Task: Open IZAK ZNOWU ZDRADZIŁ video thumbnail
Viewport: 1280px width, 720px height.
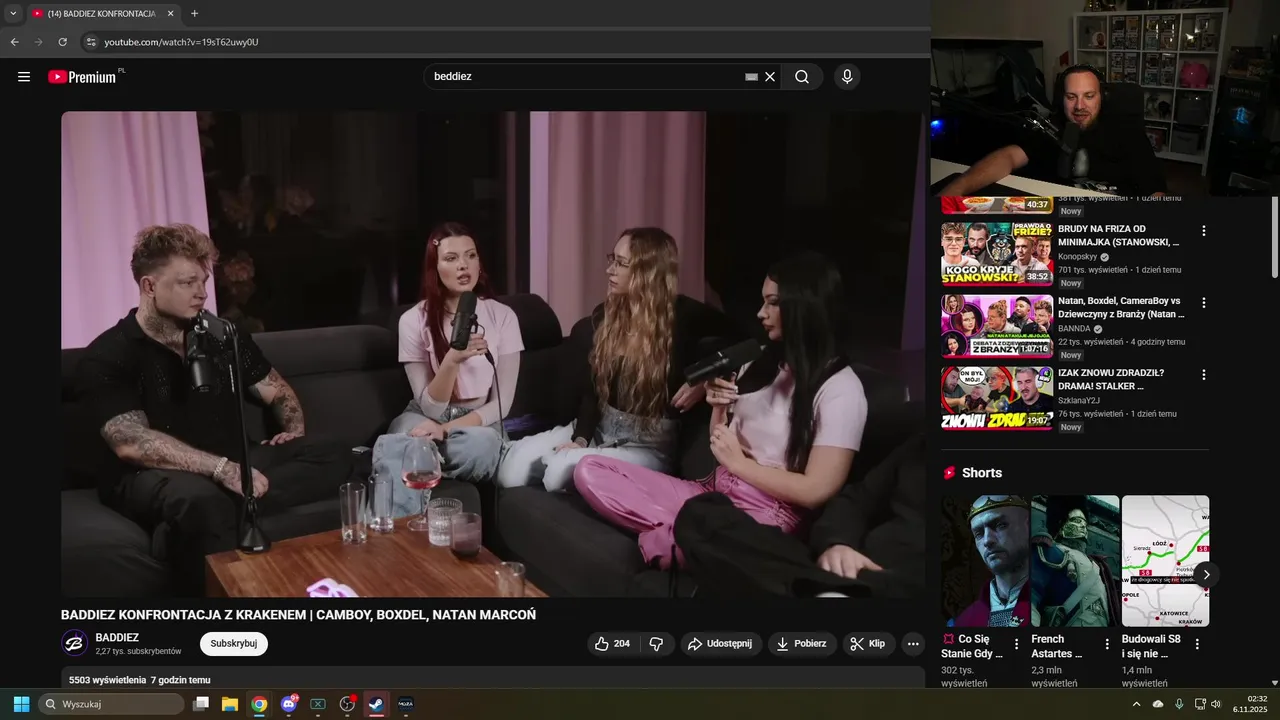Action: click(x=996, y=398)
